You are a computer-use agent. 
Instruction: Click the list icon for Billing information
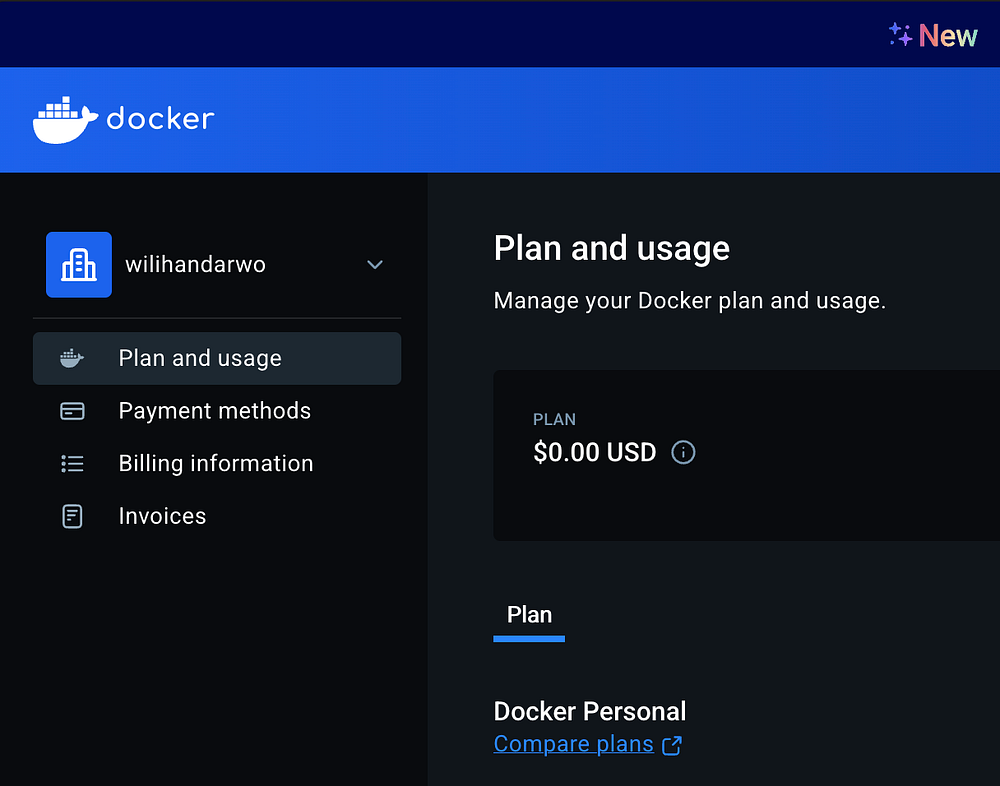click(72, 464)
